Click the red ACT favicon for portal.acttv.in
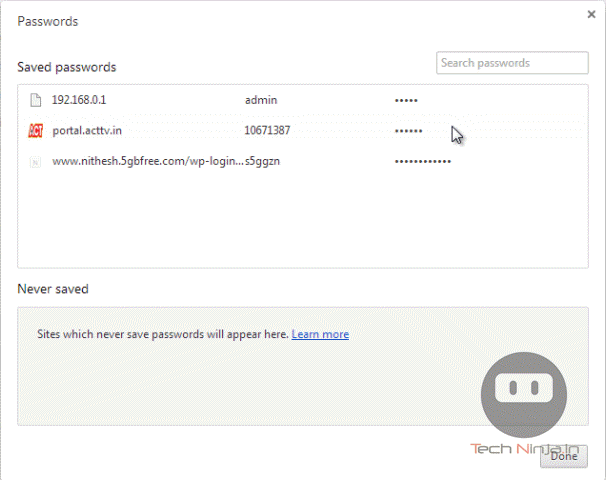 (x=36, y=131)
